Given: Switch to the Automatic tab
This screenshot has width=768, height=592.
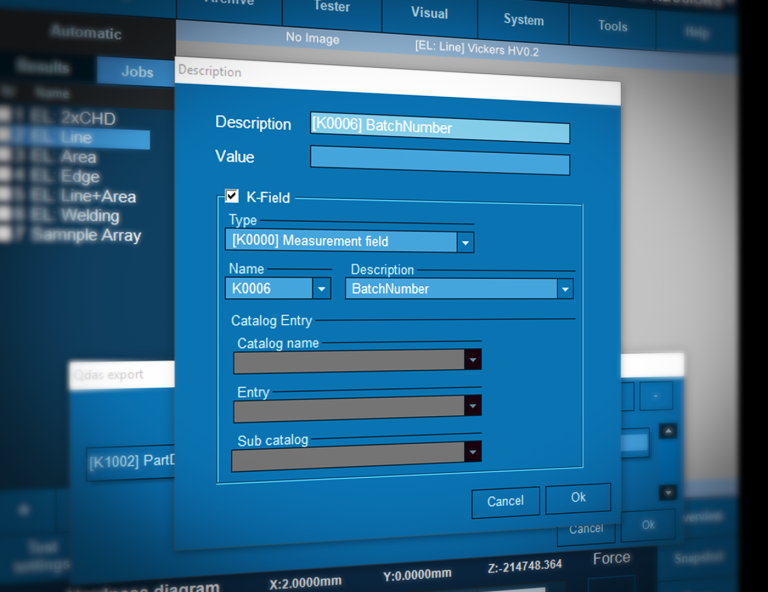Looking at the screenshot, I should click(x=86, y=33).
